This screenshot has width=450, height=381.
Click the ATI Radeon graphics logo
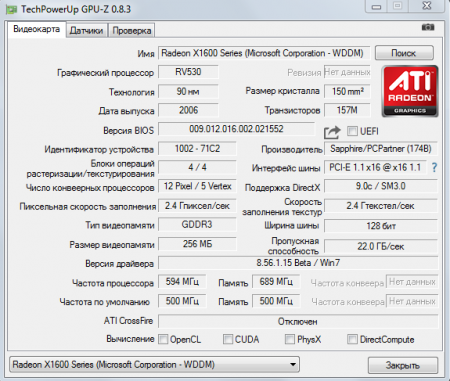click(x=410, y=91)
